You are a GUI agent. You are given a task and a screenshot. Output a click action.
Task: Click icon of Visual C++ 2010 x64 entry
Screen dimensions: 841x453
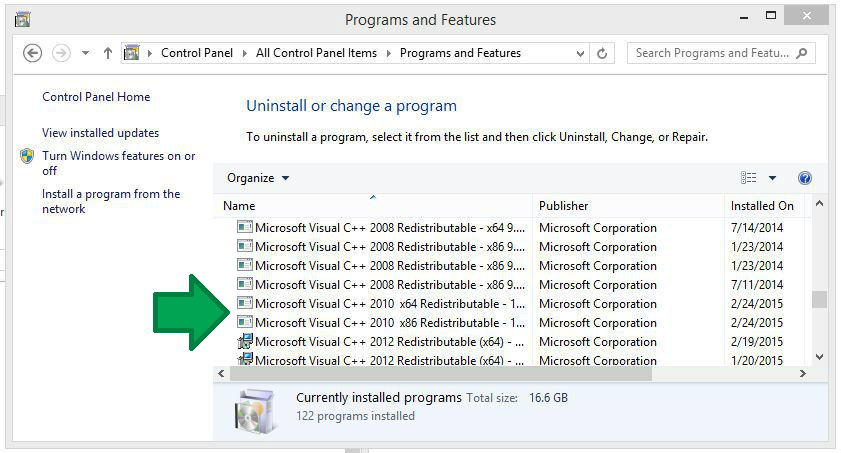(245, 303)
